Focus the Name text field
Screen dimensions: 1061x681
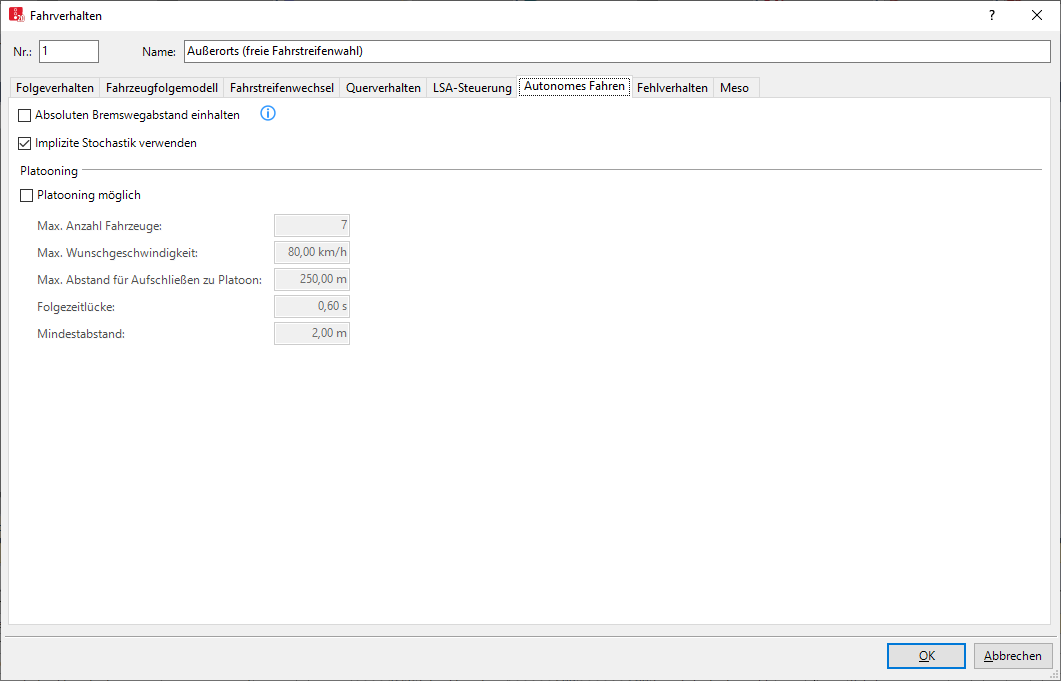(616, 51)
